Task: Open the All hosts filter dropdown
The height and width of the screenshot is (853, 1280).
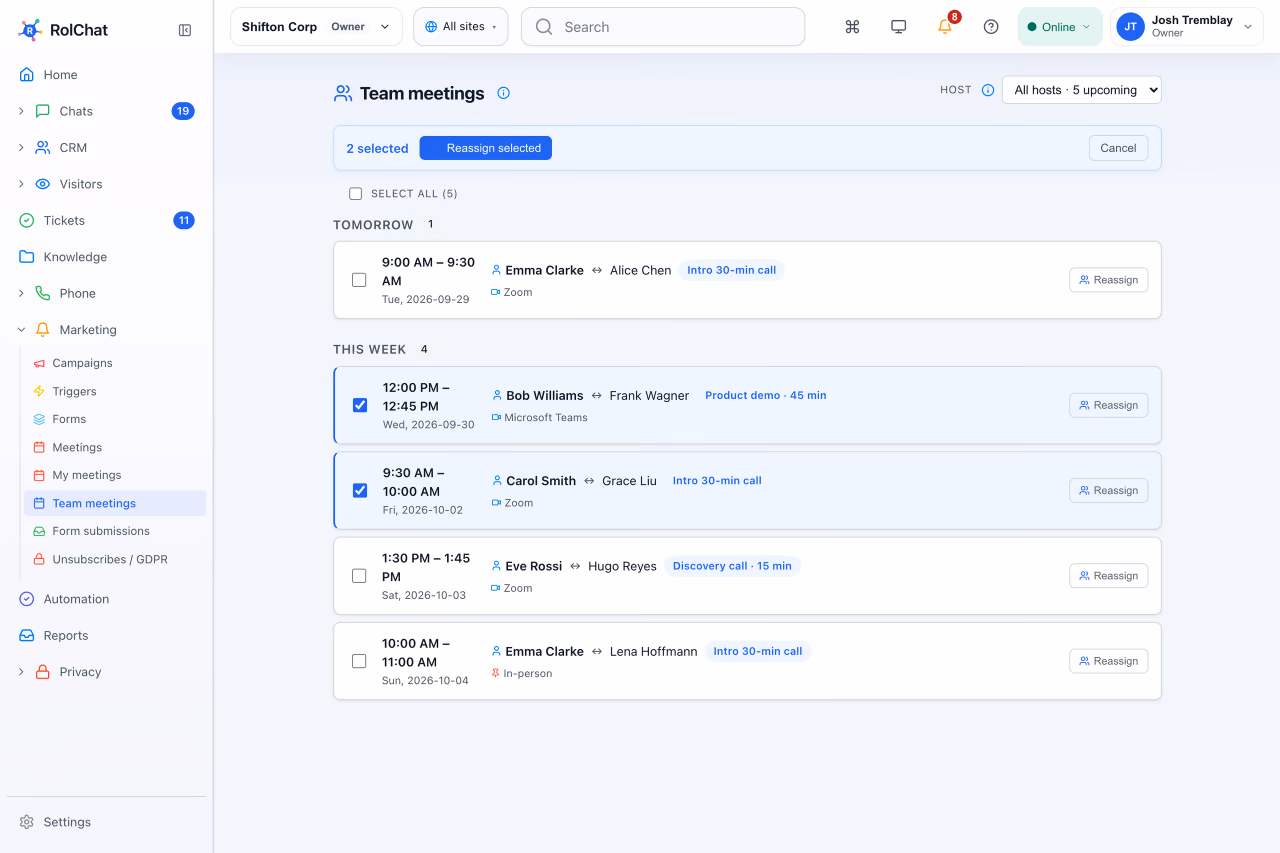Action: point(1082,90)
